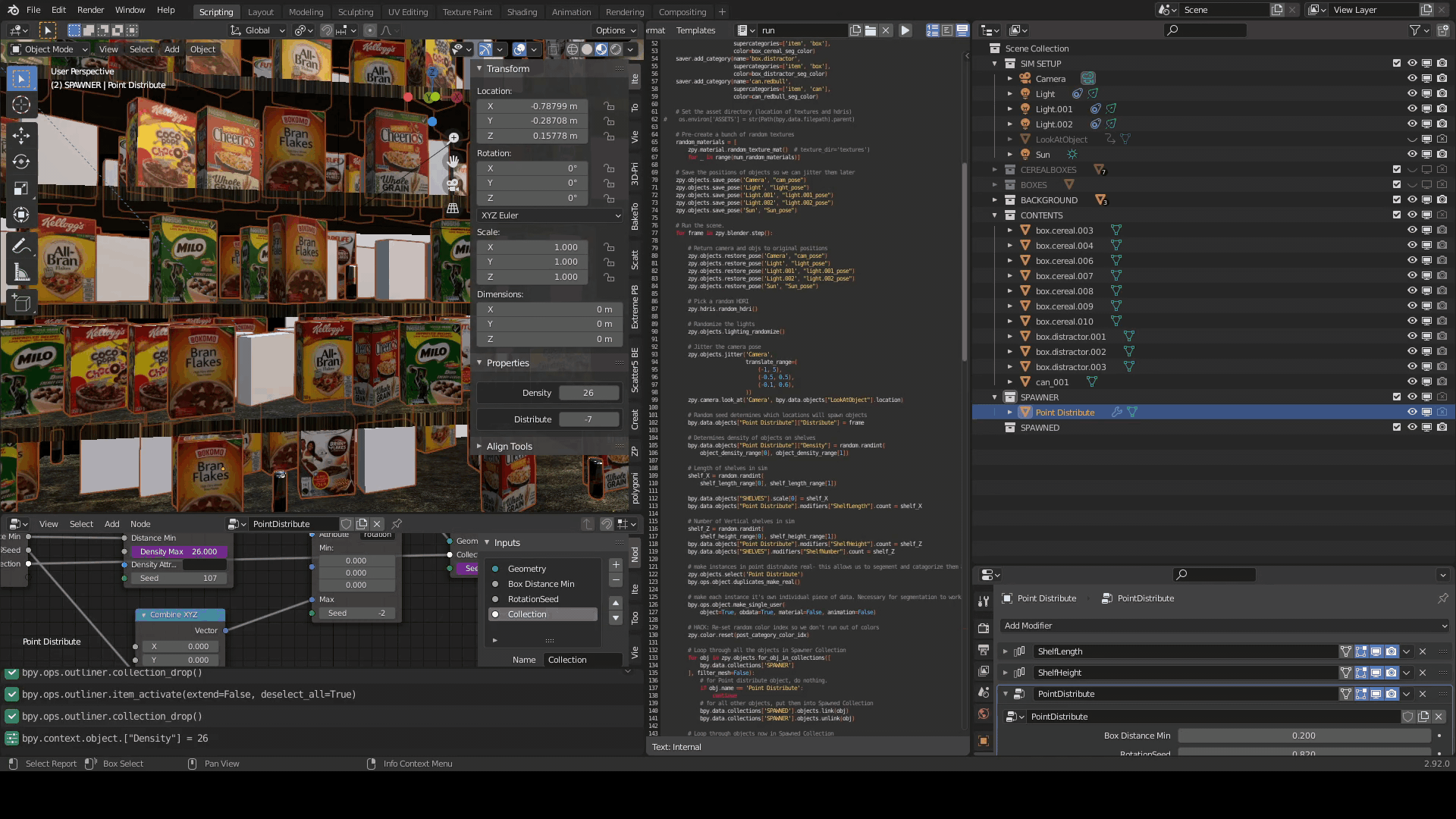Open the Global orientation dropdown
Viewport: 1456px width, 819px height.
[x=258, y=30]
